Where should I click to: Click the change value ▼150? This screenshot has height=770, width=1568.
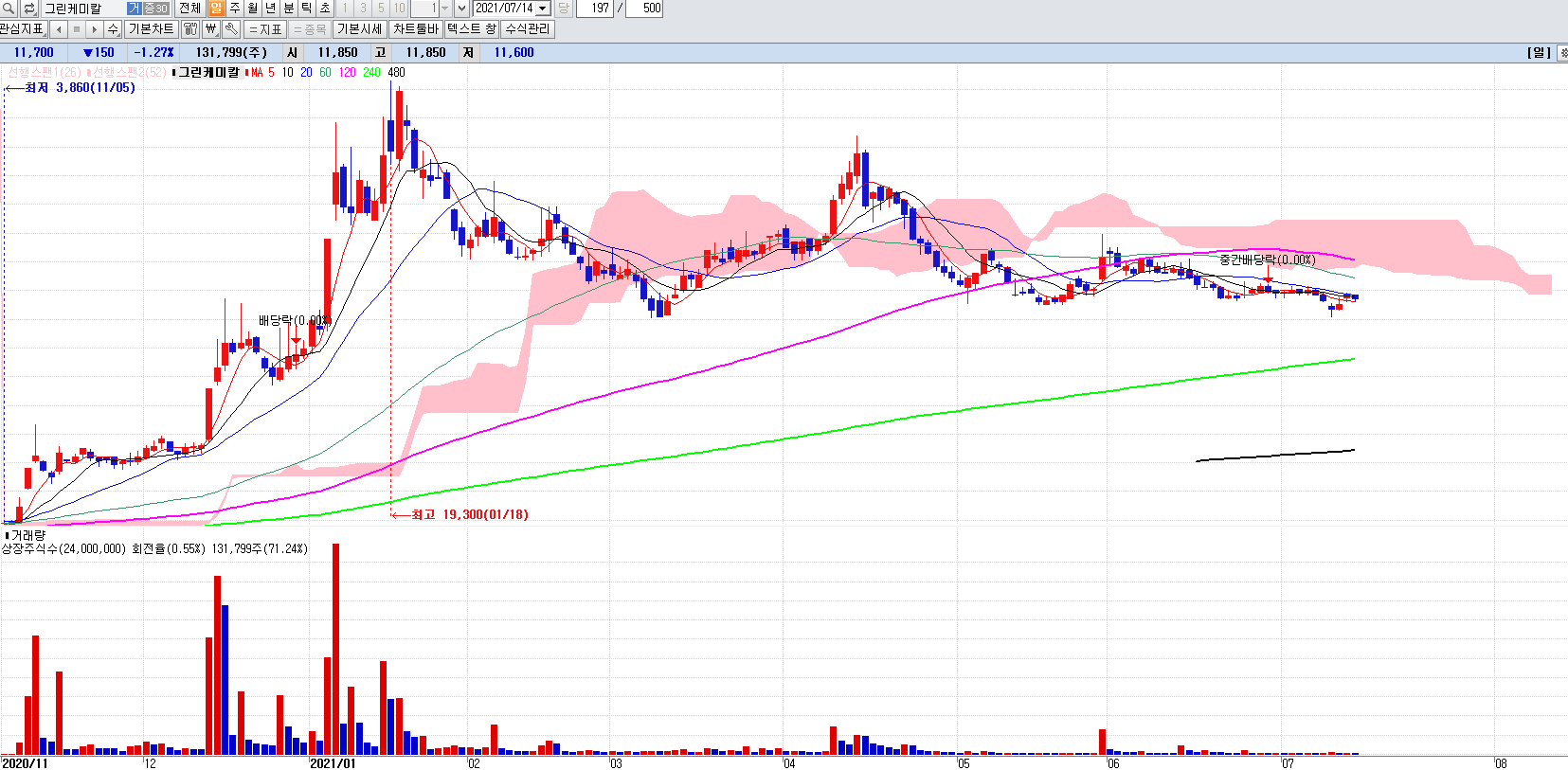coord(99,53)
